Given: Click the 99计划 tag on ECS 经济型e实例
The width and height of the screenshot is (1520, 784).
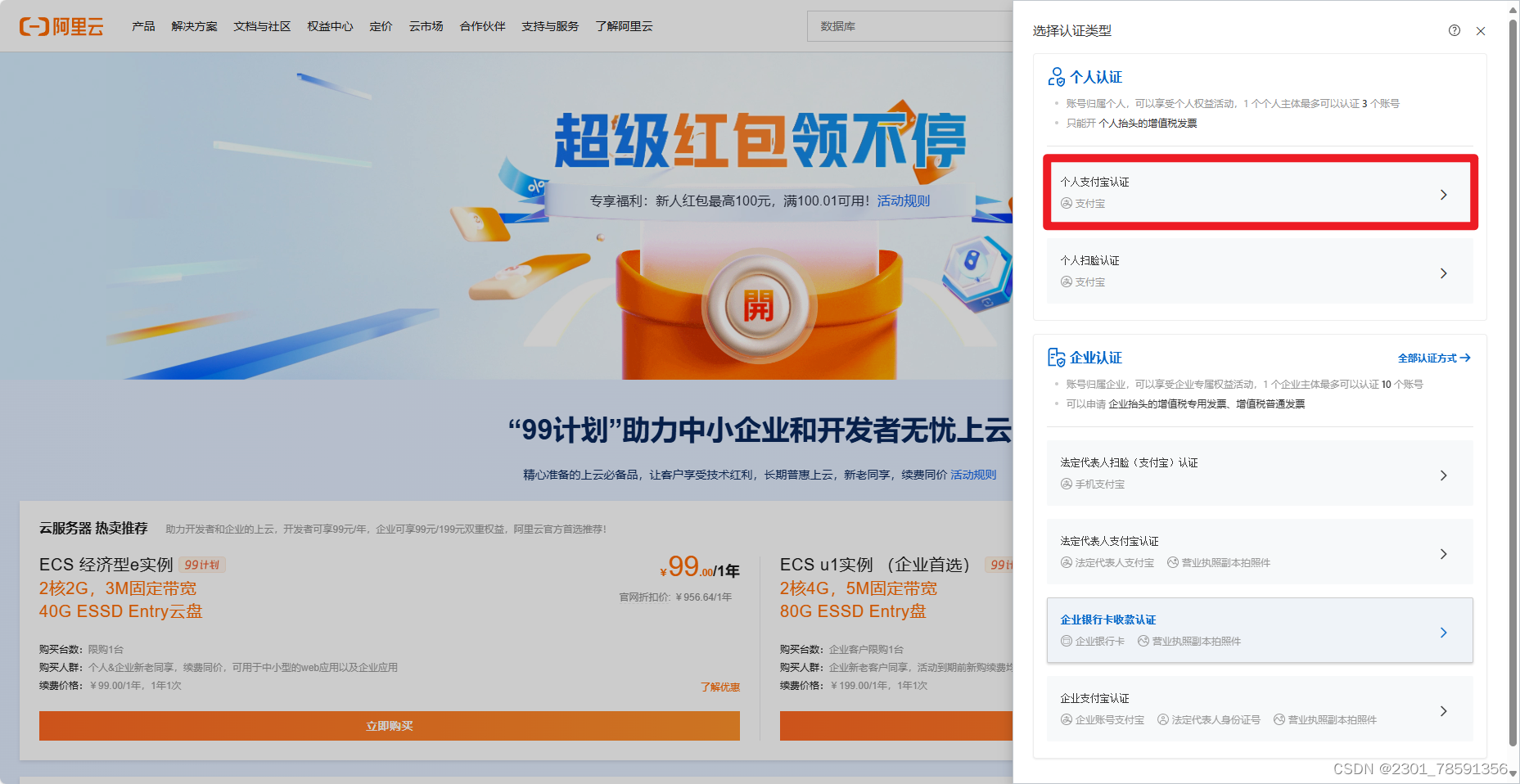Looking at the screenshot, I should point(201,565).
